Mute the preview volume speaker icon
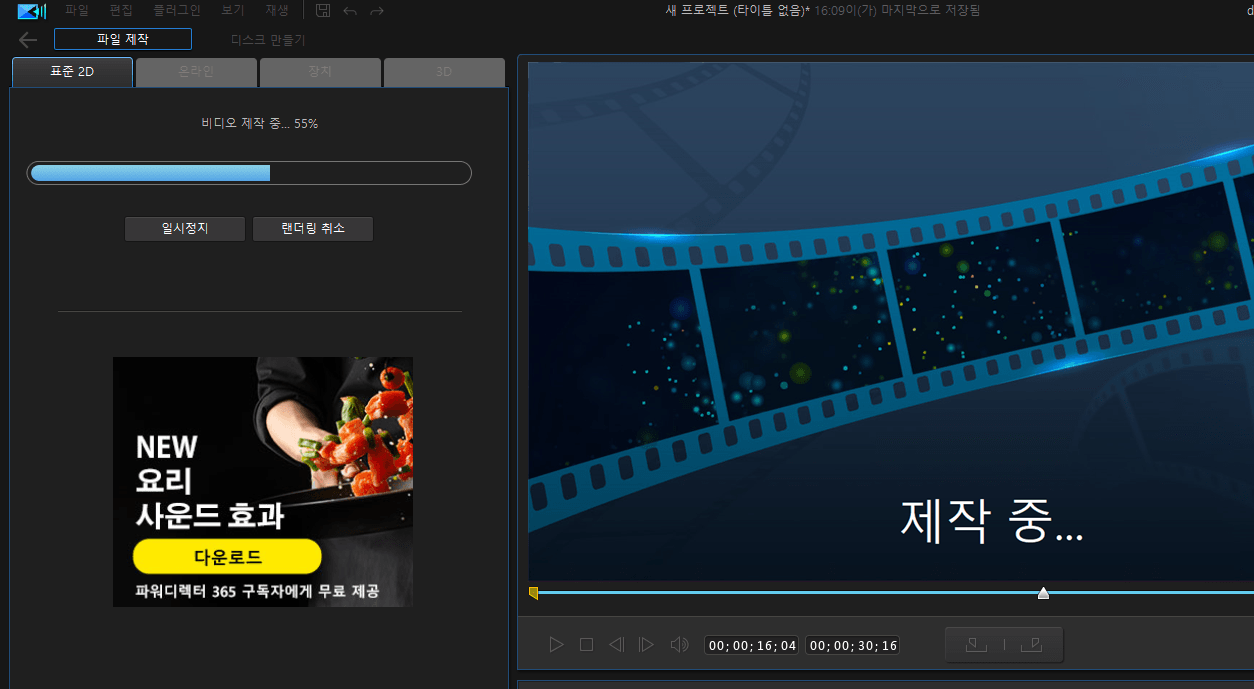The width and height of the screenshot is (1254, 689). click(x=679, y=645)
